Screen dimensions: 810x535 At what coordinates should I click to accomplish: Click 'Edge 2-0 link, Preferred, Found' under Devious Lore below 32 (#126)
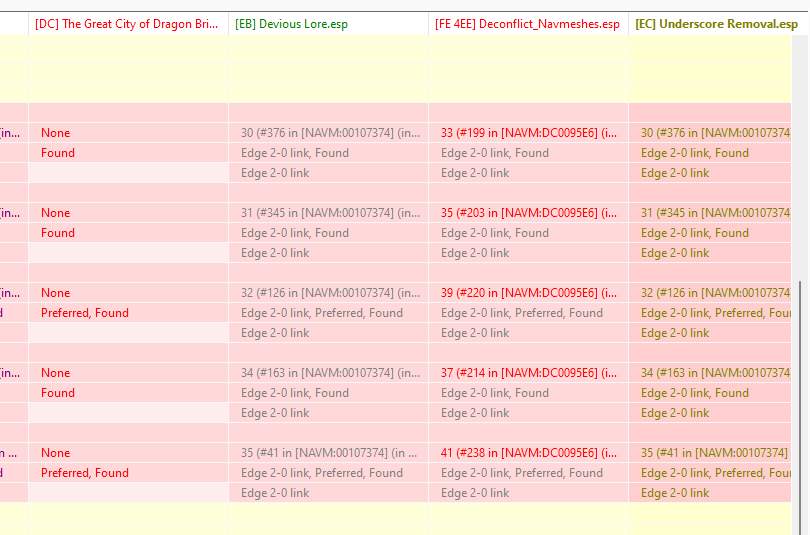(x=321, y=313)
